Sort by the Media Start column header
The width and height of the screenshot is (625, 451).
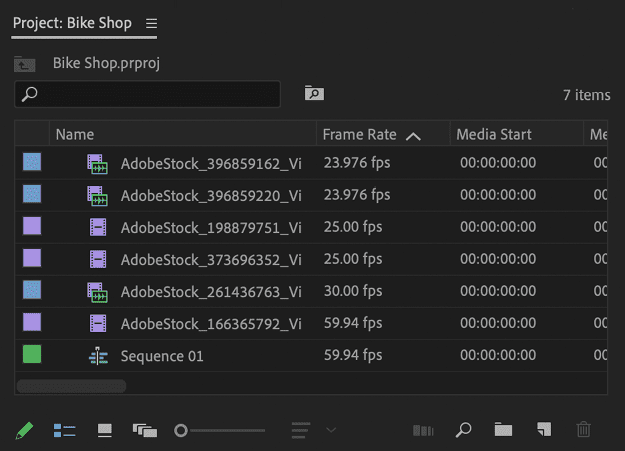[x=494, y=134]
